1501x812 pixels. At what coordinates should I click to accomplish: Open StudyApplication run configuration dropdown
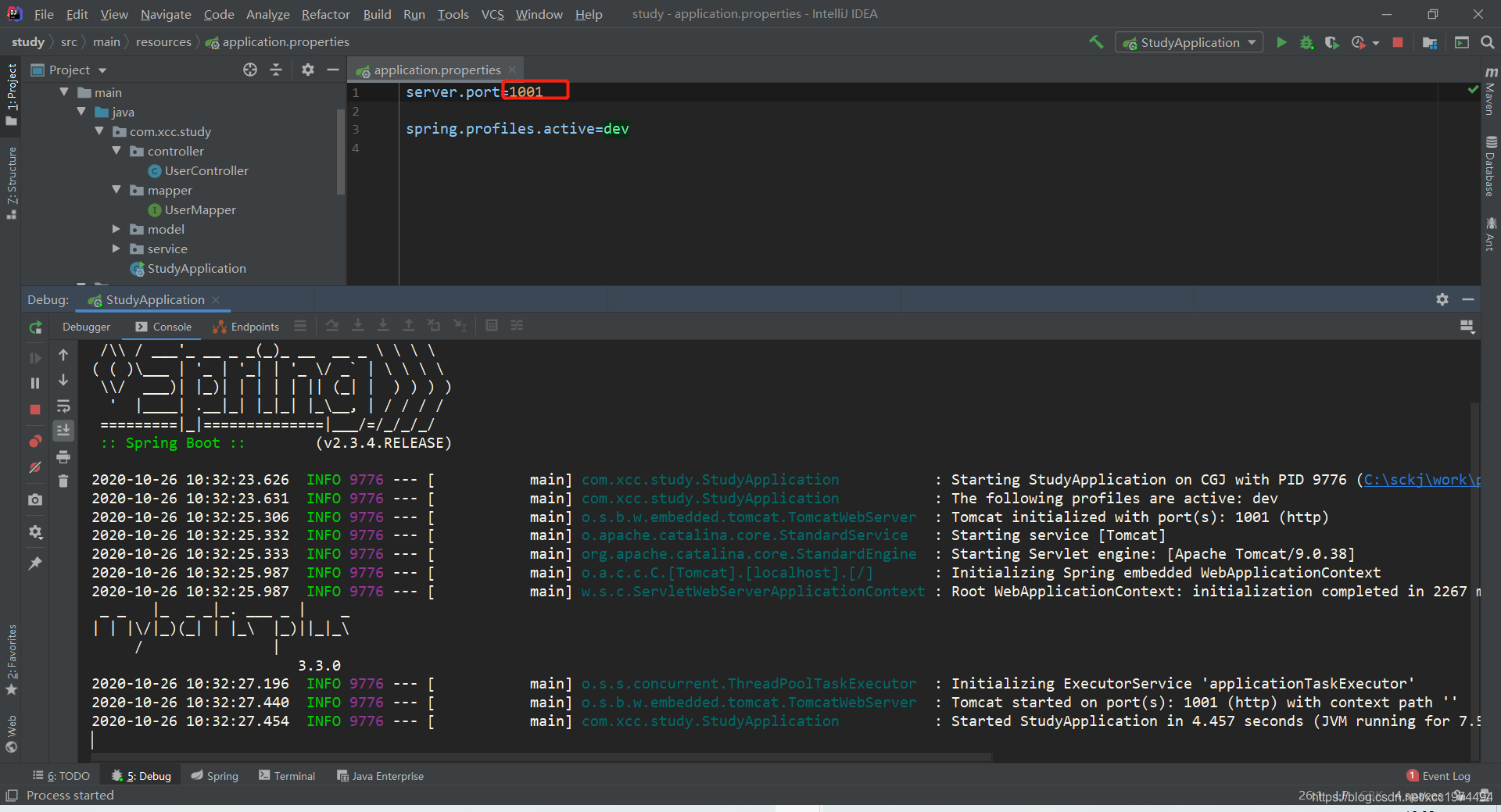pos(1189,42)
